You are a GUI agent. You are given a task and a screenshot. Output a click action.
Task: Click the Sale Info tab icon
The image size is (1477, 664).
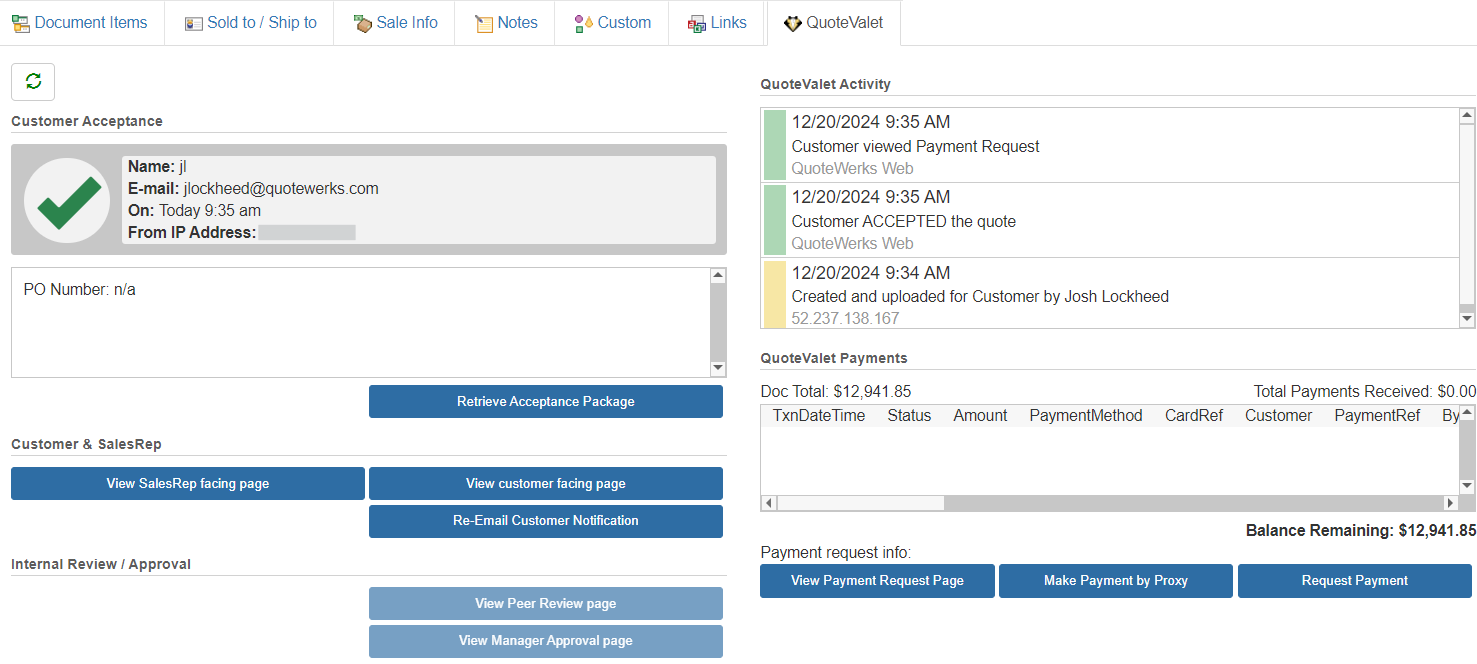click(x=363, y=23)
